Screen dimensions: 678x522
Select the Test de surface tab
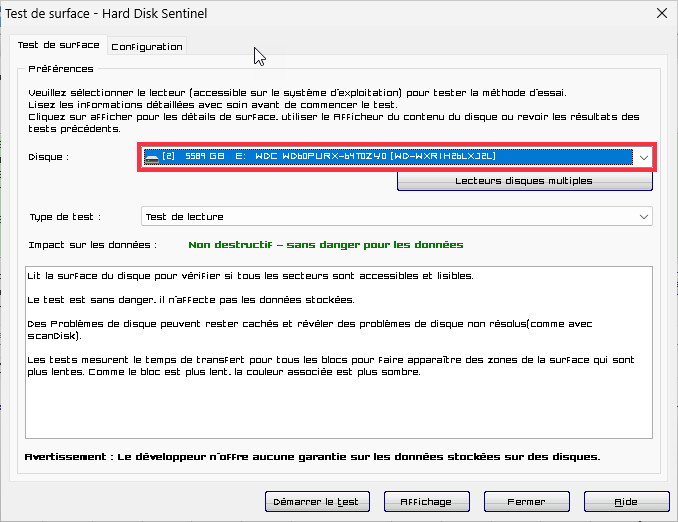point(59,45)
